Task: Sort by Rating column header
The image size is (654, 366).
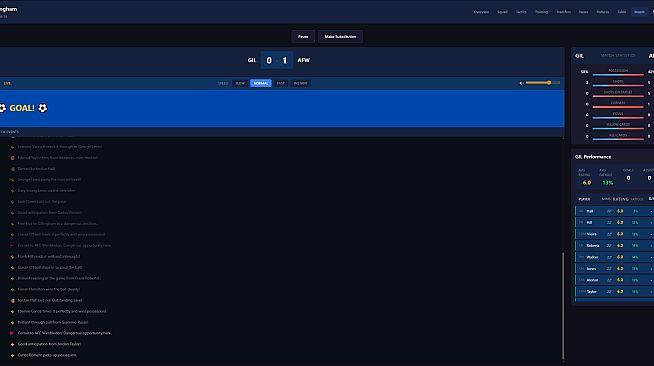Action: click(x=621, y=199)
